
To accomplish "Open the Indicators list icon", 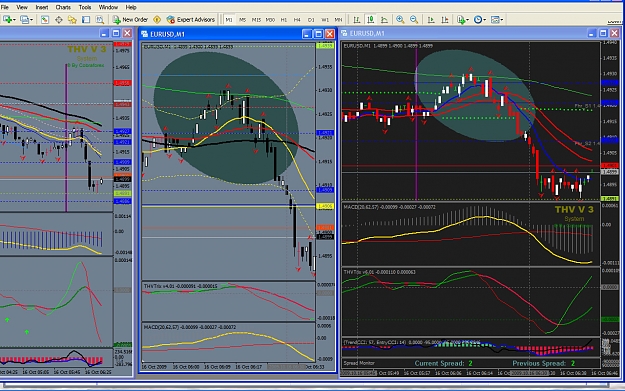I will click(x=461, y=20).
